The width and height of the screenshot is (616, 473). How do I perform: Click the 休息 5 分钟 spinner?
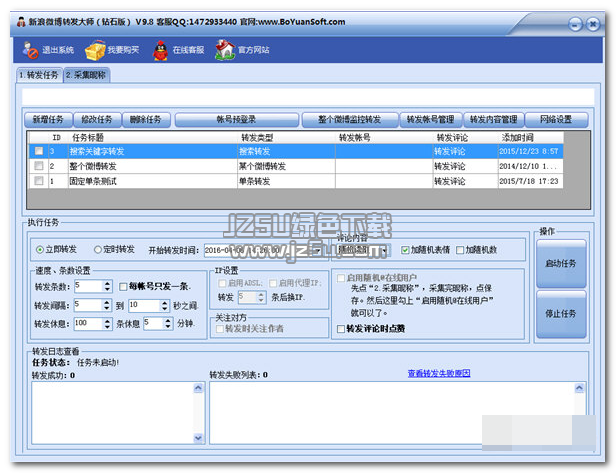click(168, 323)
